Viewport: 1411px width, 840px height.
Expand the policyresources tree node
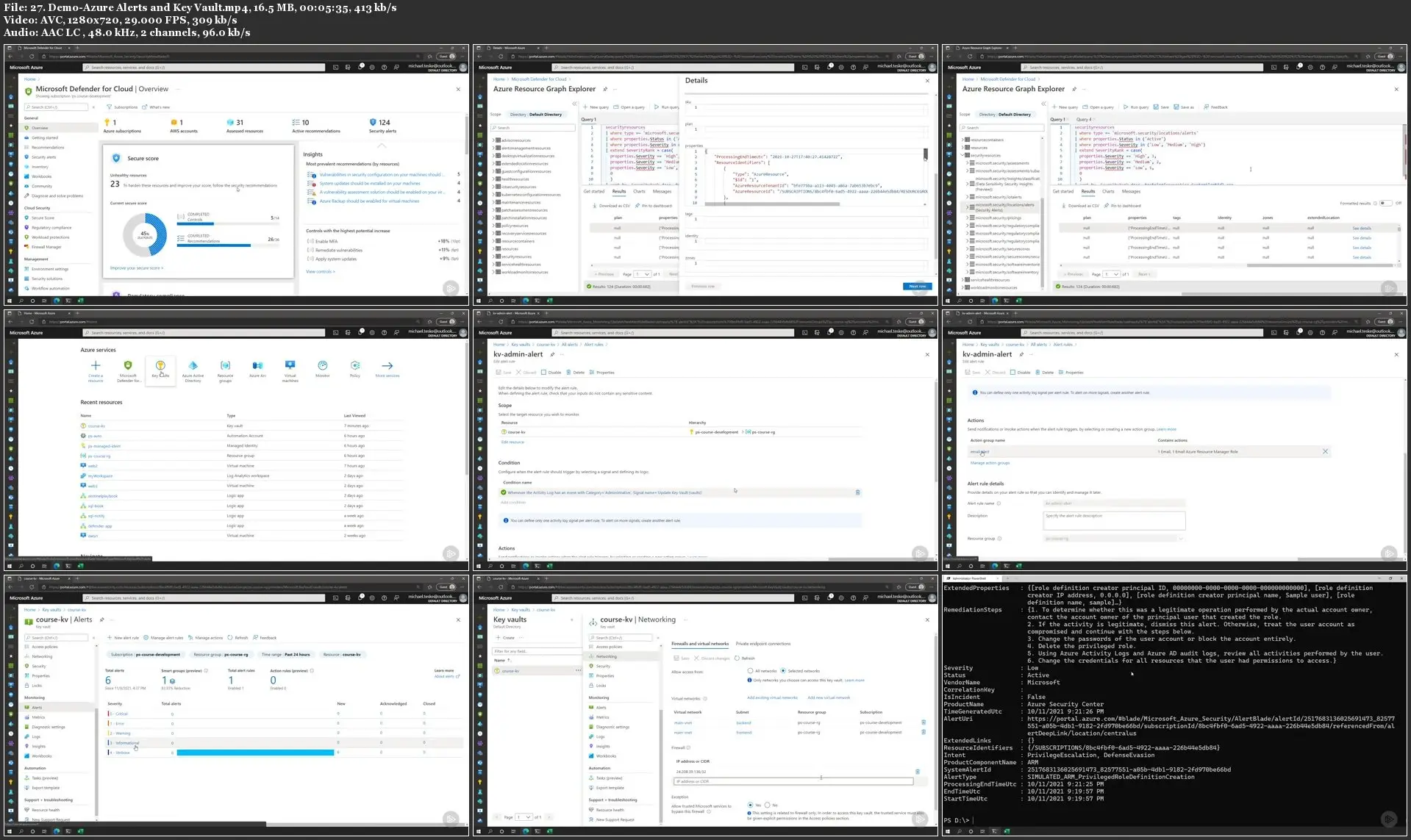click(493, 226)
